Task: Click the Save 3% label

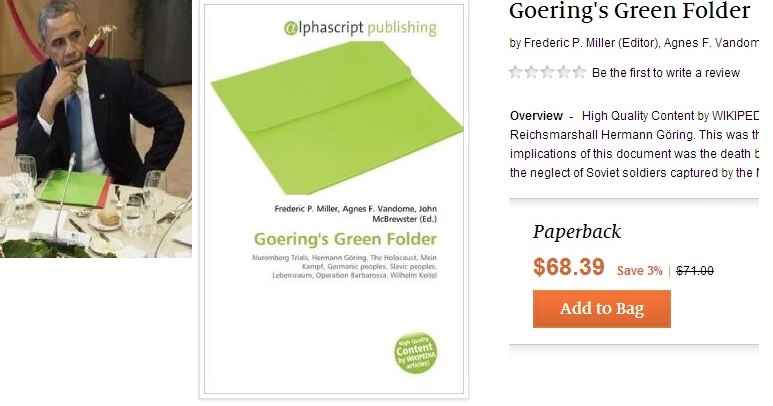Action: (x=639, y=271)
